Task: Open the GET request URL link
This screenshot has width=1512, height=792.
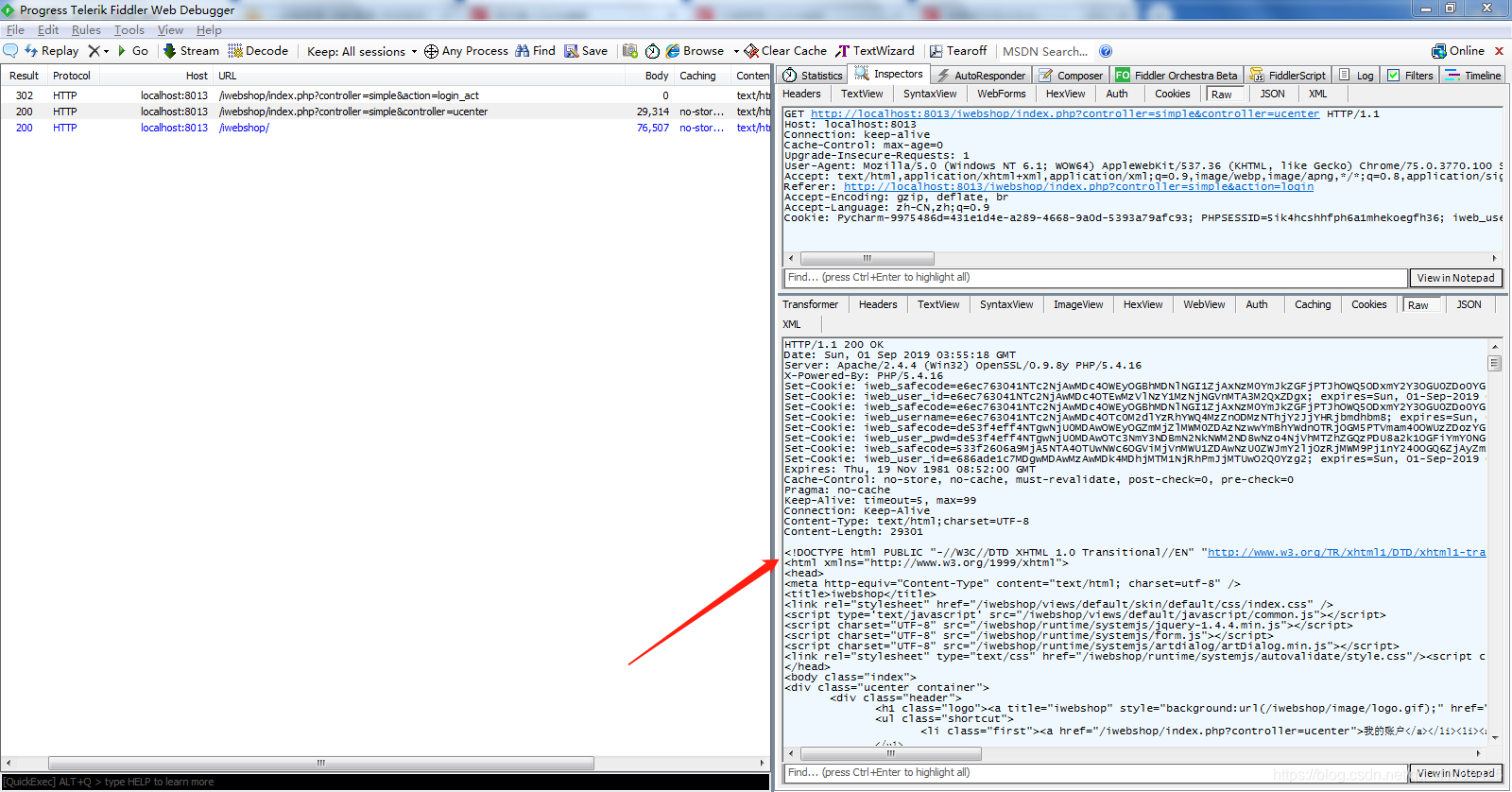Action: 1065,113
